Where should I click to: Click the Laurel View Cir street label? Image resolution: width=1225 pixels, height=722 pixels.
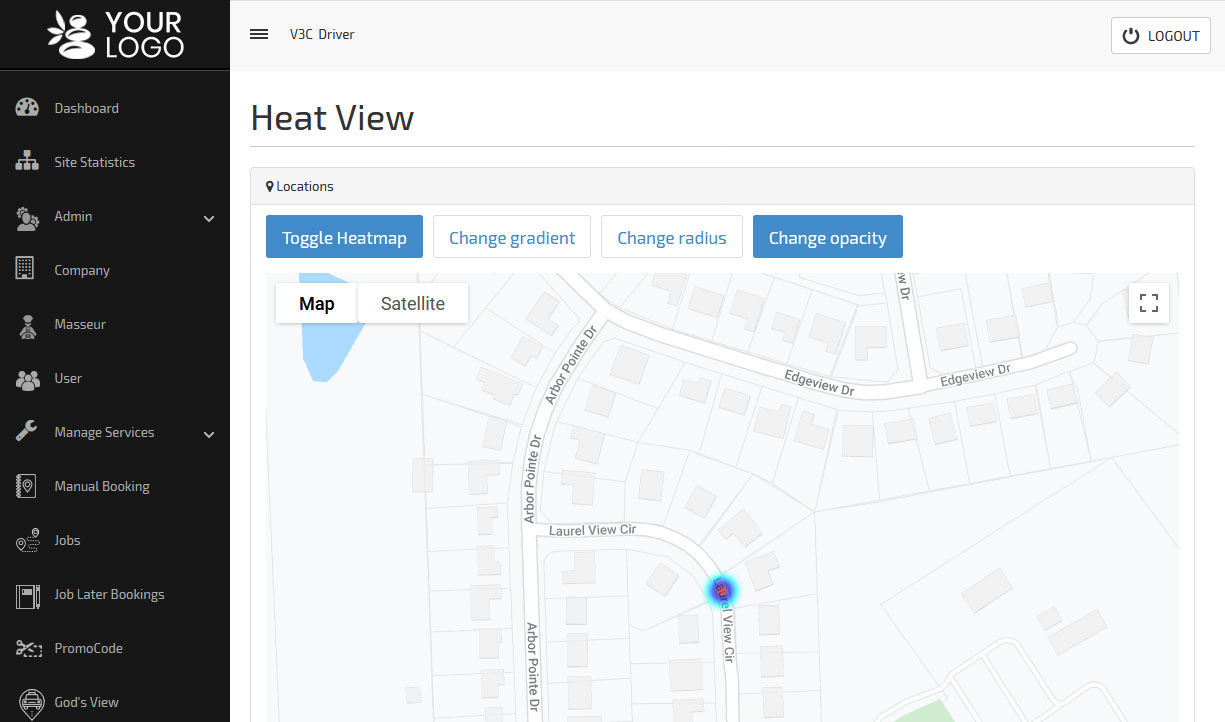[x=593, y=530]
